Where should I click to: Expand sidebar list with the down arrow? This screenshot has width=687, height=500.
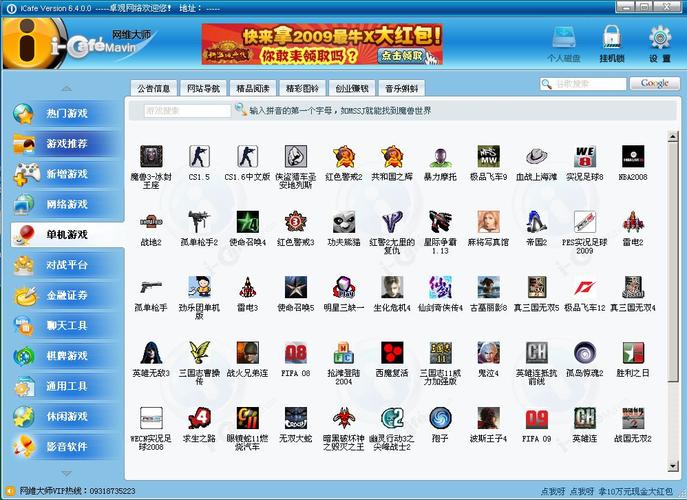67,473
